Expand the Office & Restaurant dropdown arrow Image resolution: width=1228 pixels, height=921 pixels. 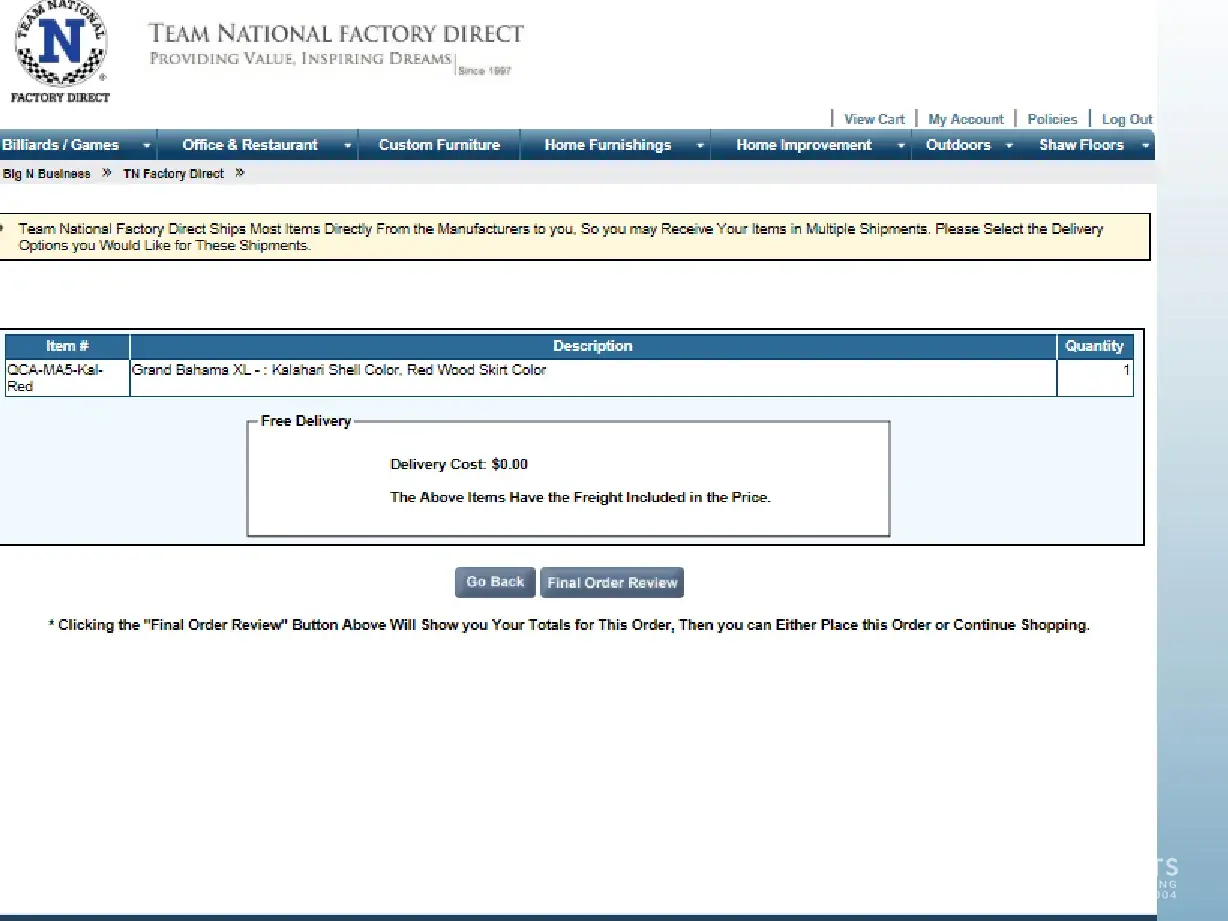(347, 146)
